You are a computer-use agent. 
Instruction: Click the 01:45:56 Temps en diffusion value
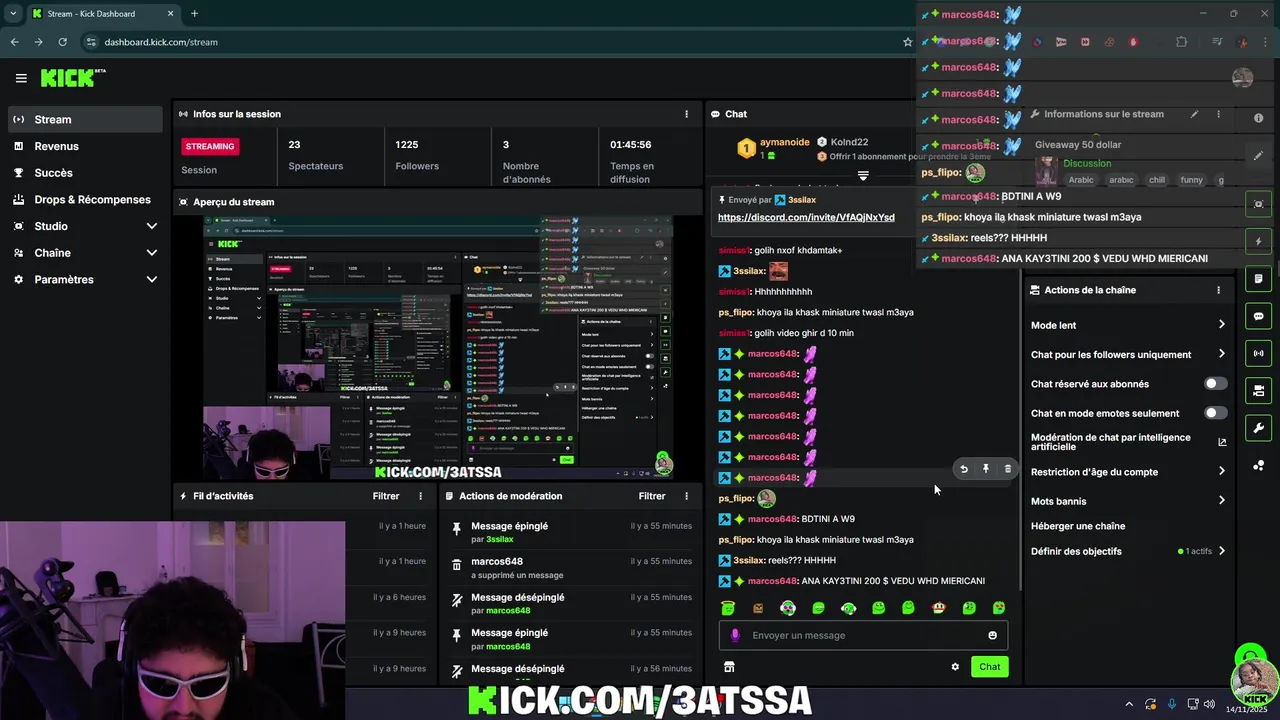631,145
